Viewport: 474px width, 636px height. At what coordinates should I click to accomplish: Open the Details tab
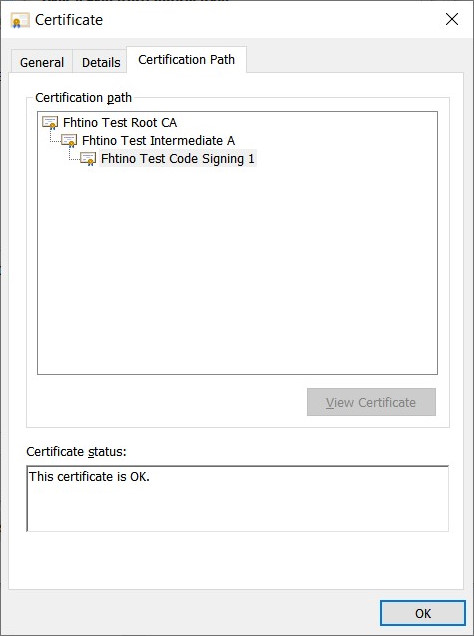[101, 62]
